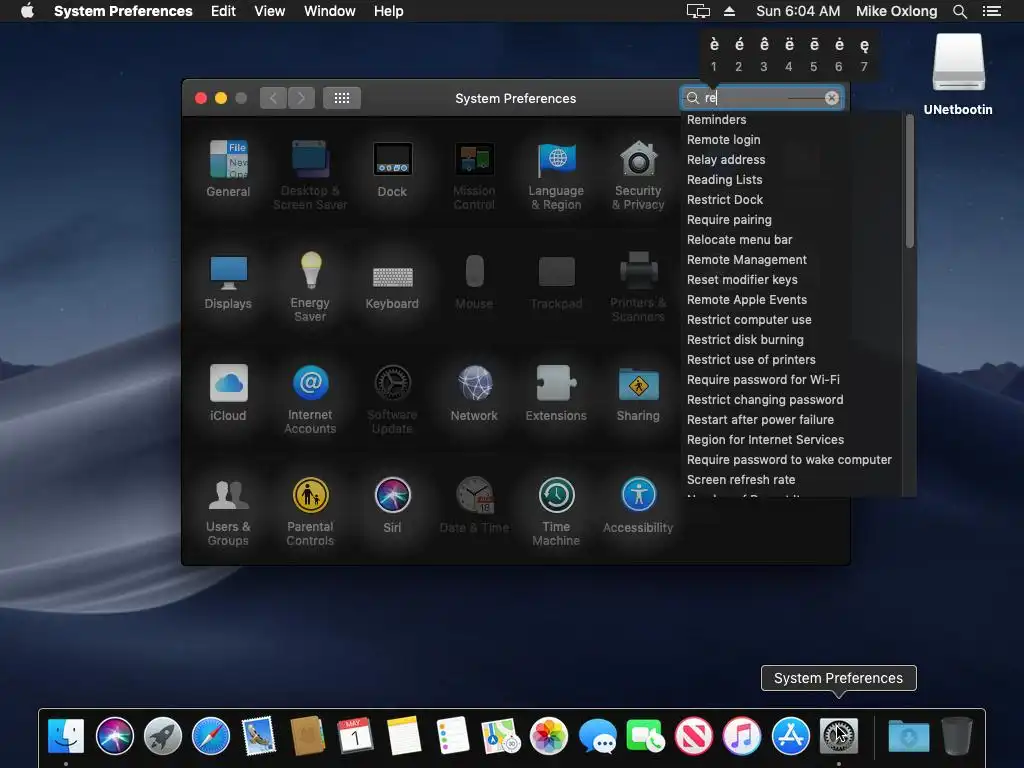Open the Displays preference pane
This screenshot has width=1024, height=768.
pos(228,281)
